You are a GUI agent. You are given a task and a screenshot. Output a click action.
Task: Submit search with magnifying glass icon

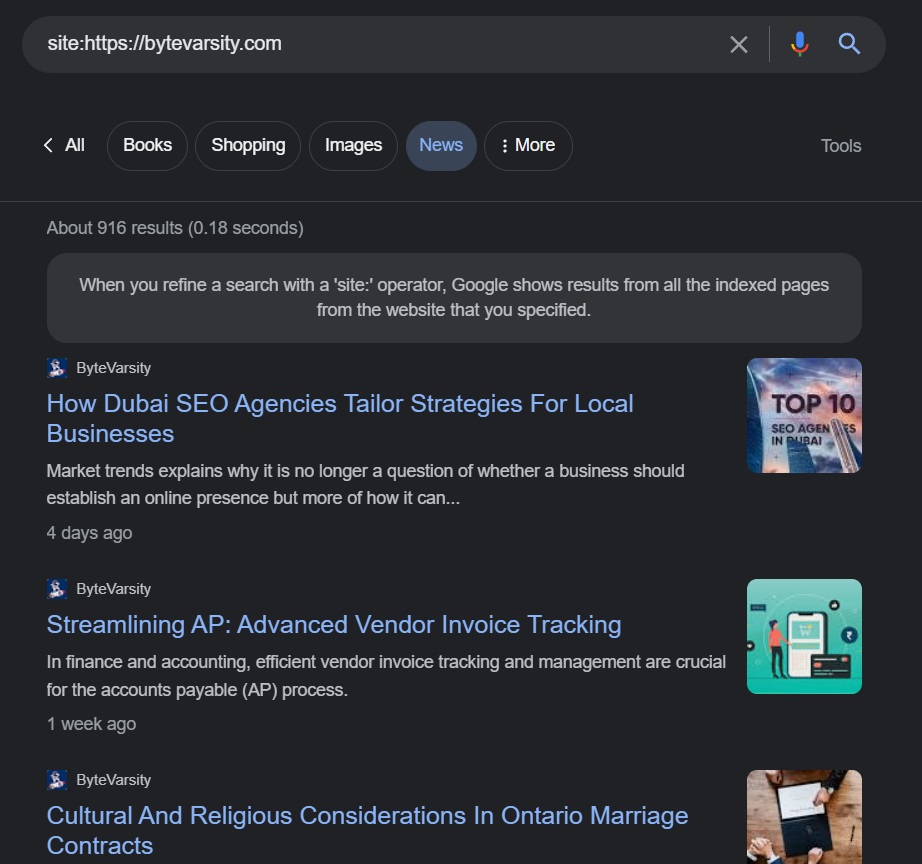point(849,44)
